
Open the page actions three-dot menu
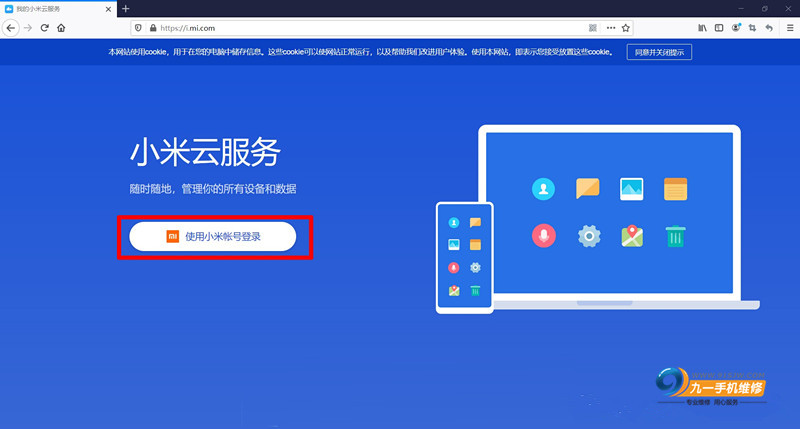pos(611,28)
